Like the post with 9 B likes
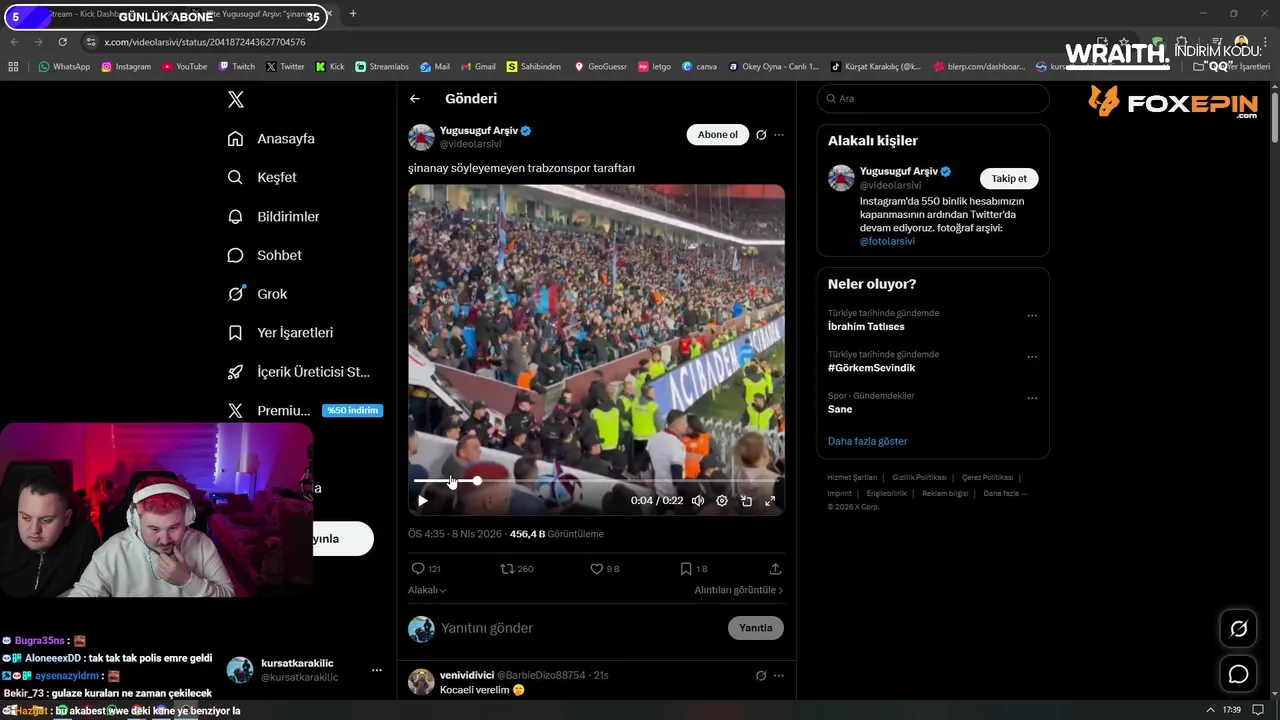The width and height of the screenshot is (1280, 720). pos(605,568)
